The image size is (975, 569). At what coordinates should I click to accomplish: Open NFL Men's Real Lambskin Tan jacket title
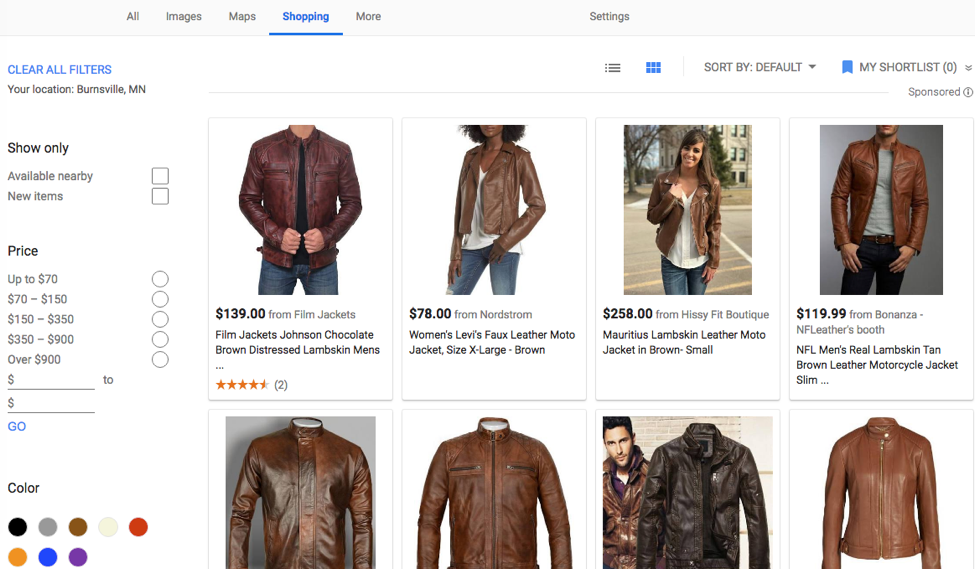877,364
